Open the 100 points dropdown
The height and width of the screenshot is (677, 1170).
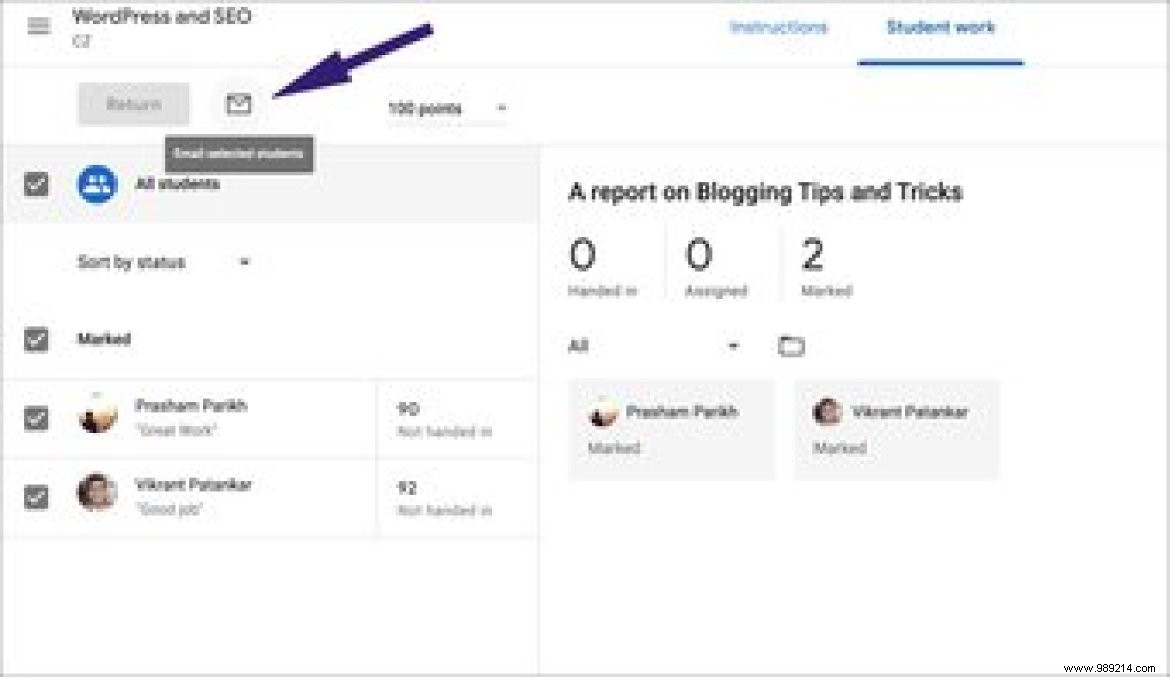(446, 107)
